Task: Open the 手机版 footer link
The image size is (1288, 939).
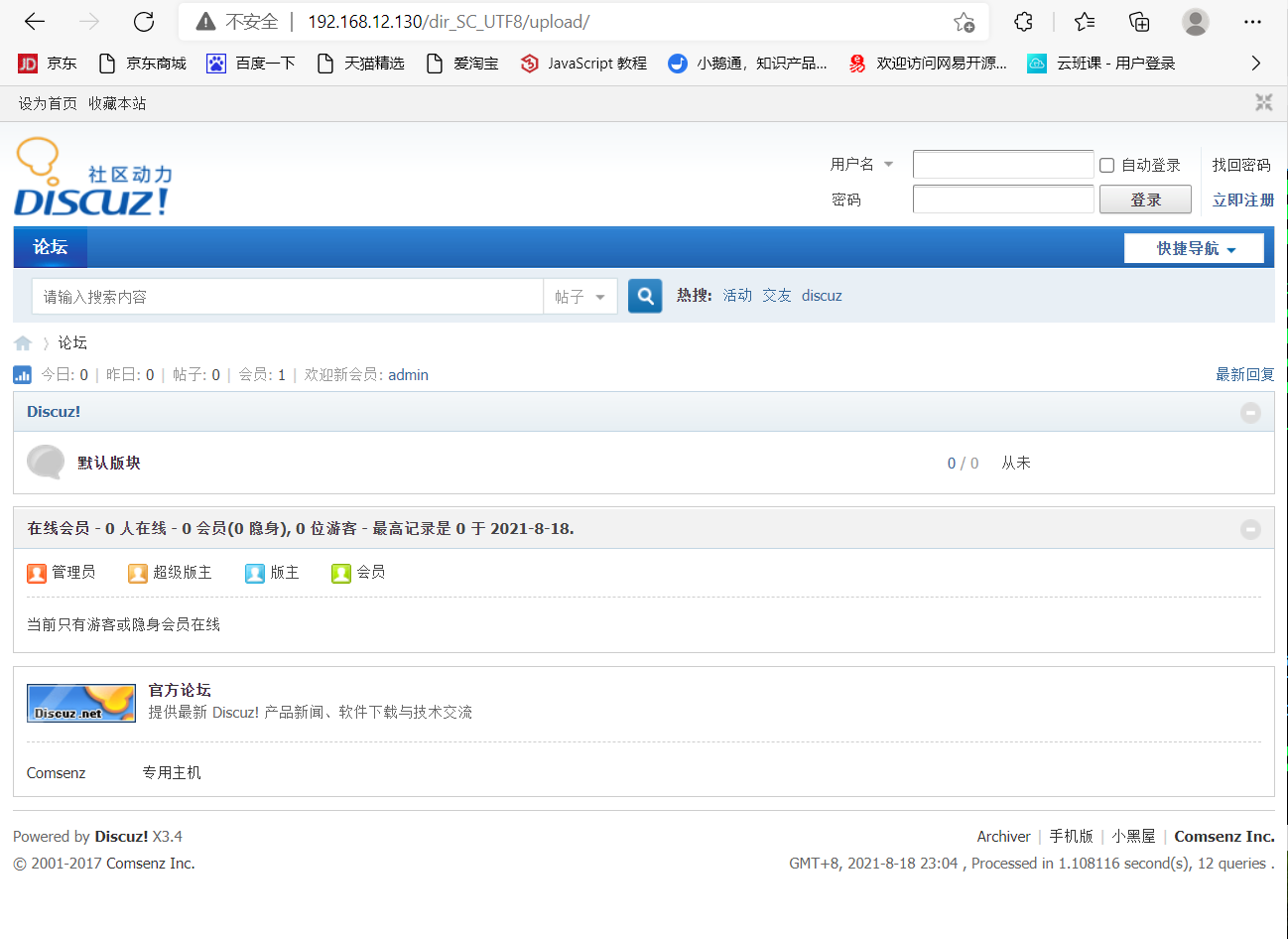Action: click(x=1072, y=837)
